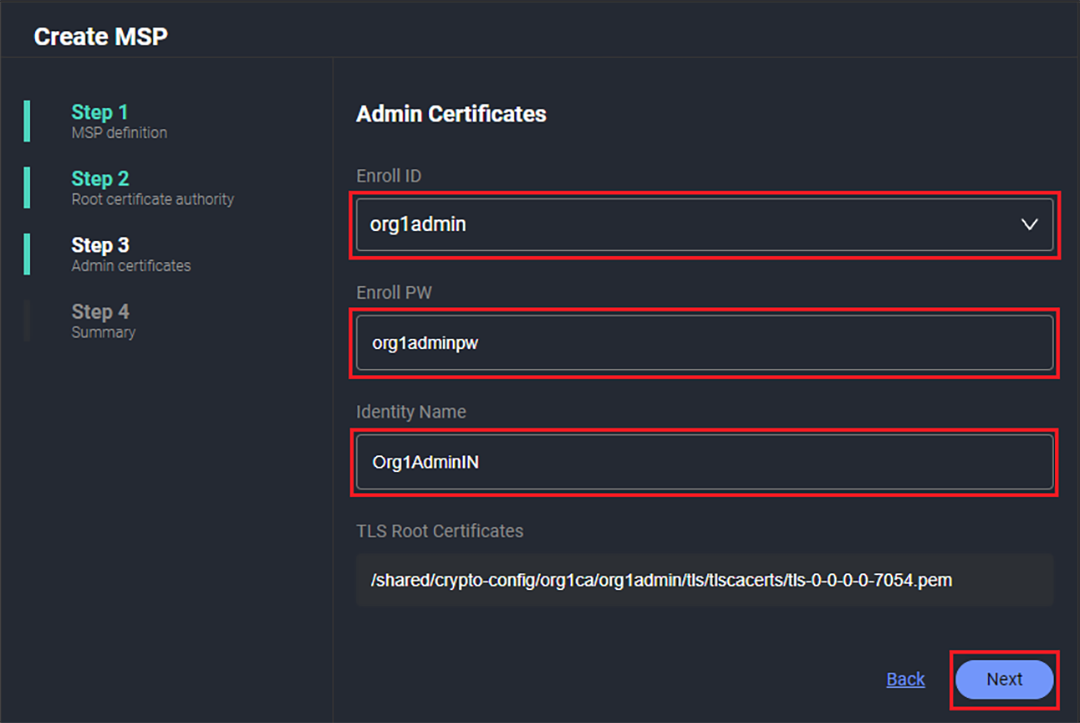Click the green indicator bar beside Step 1
Screen dimensions: 1080x723
pos(27,121)
